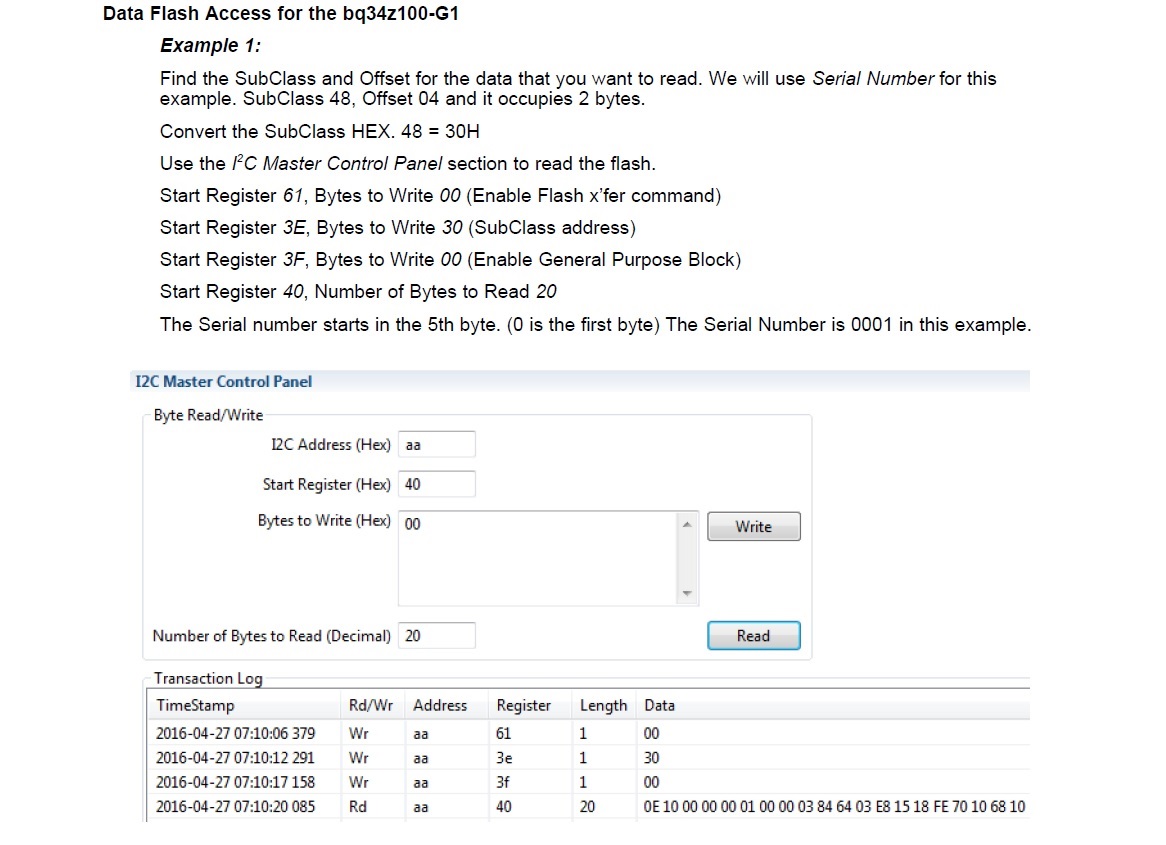The height and width of the screenshot is (845, 1166).
Task: Click the TimeStamp column header
Action: 244,705
